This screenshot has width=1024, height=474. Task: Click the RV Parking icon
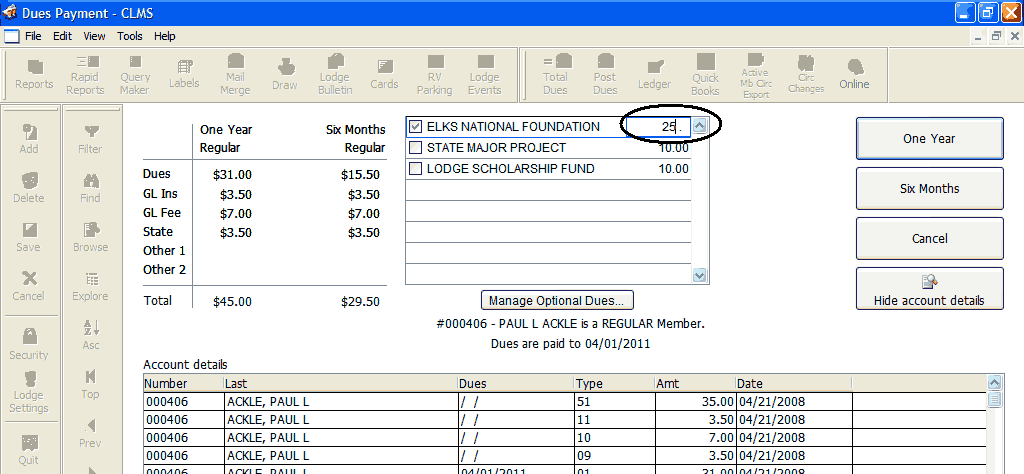[x=434, y=74]
